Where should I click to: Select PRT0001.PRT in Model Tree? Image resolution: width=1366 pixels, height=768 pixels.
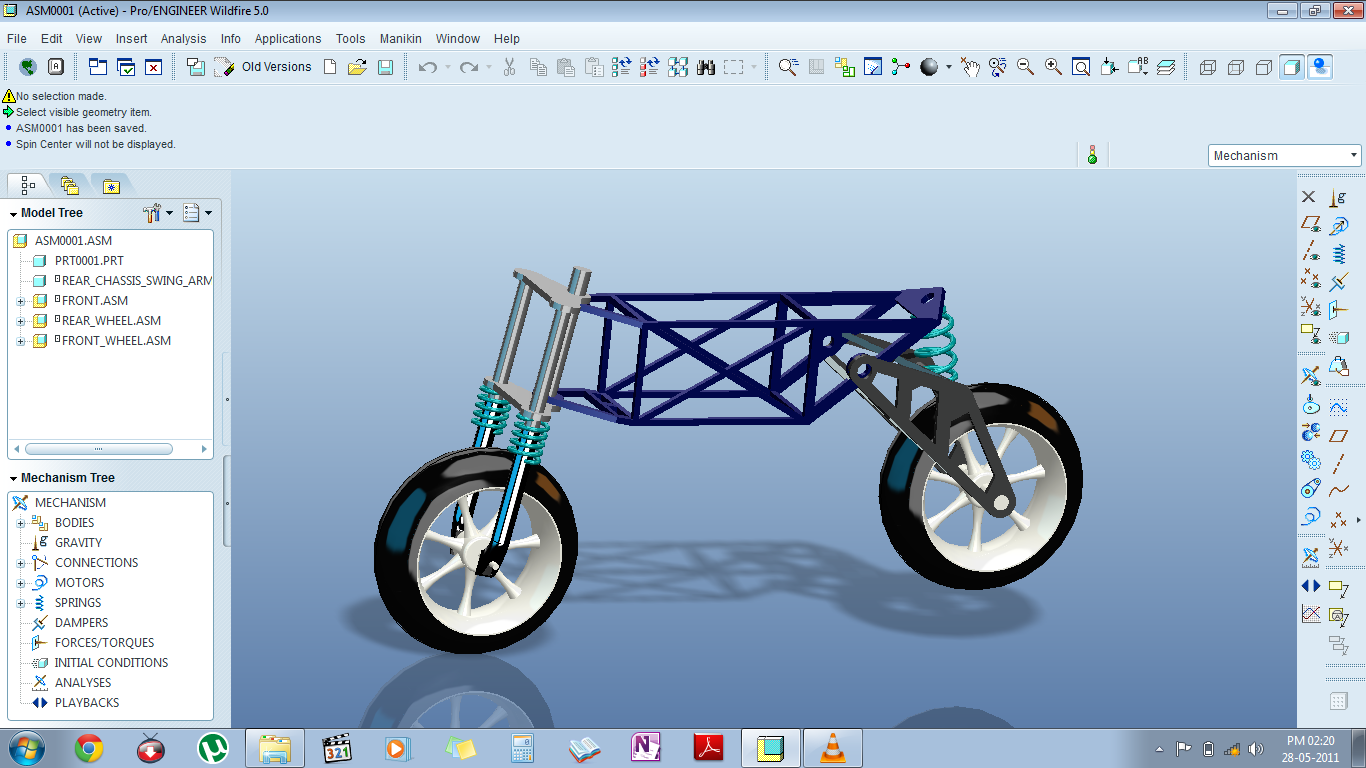89,261
